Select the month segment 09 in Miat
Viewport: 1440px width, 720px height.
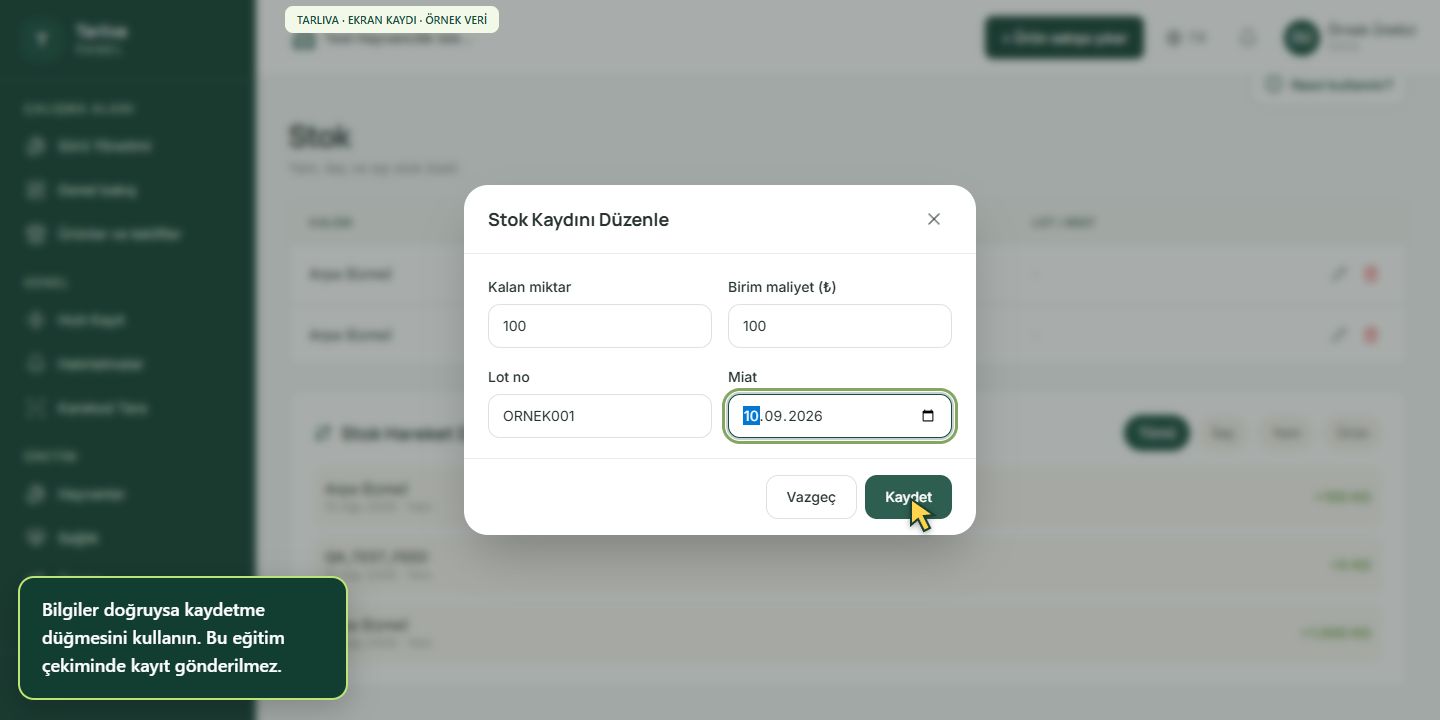(x=773, y=416)
